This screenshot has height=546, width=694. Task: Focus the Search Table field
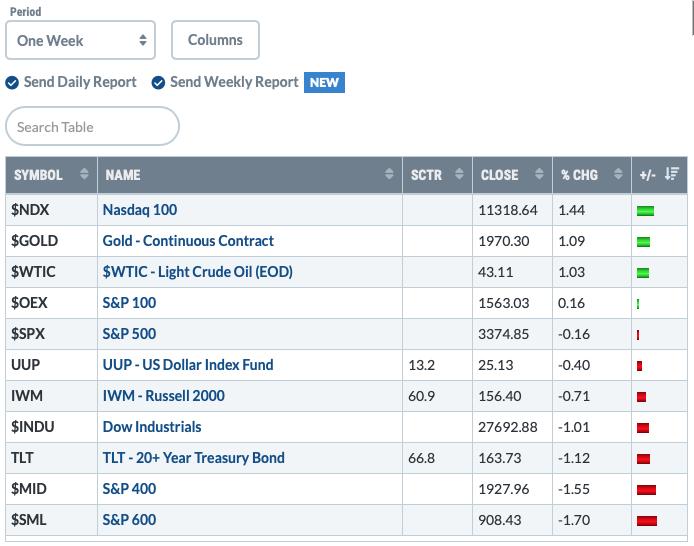tap(92, 127)
